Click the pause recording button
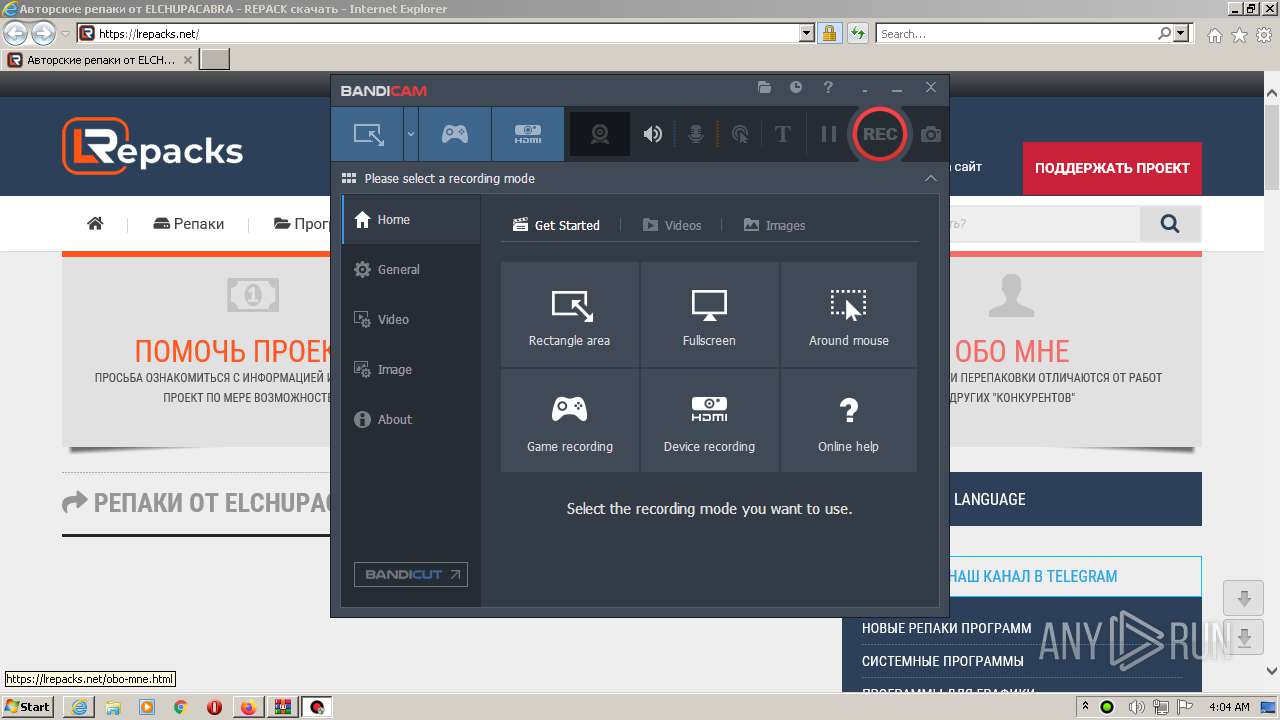The image size is (1280, 720). (828, 134)
